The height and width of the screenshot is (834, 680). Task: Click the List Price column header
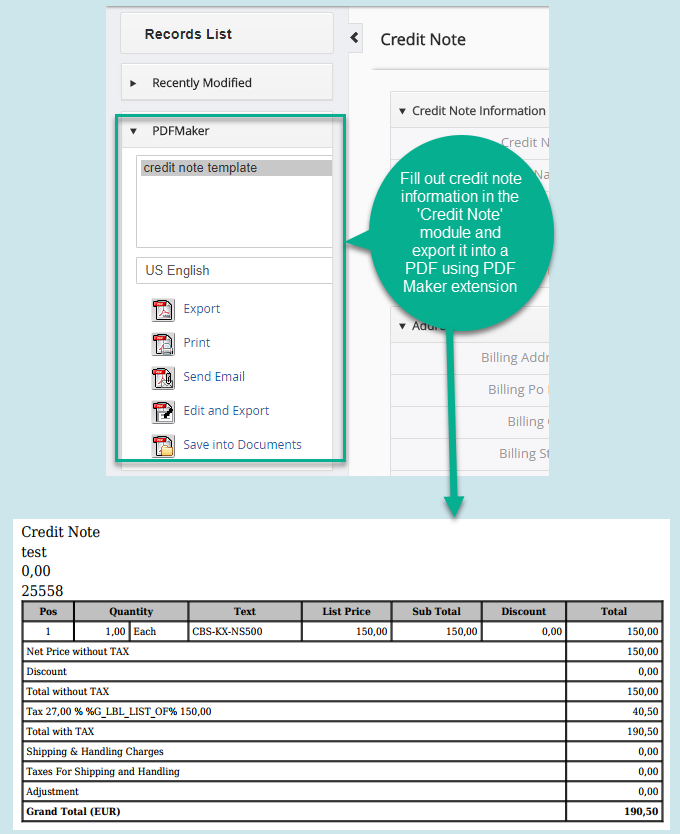[346, 612]
